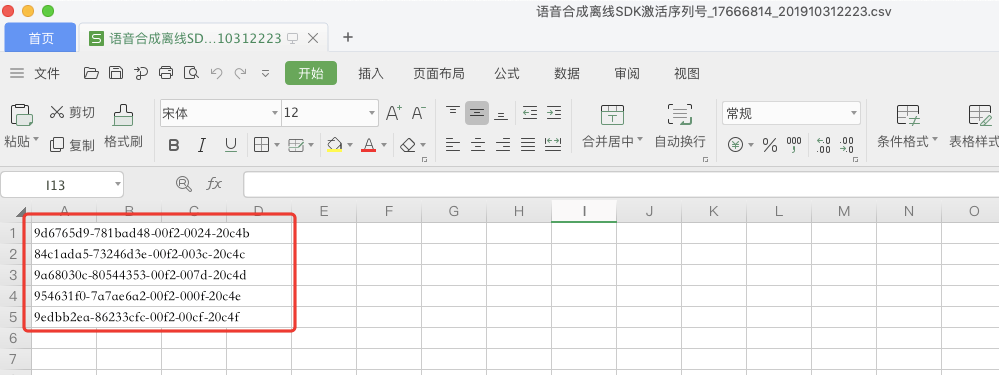Click the increase decimal places icon
The height and width of the screenshot is (375, 999).
(823, 146)
